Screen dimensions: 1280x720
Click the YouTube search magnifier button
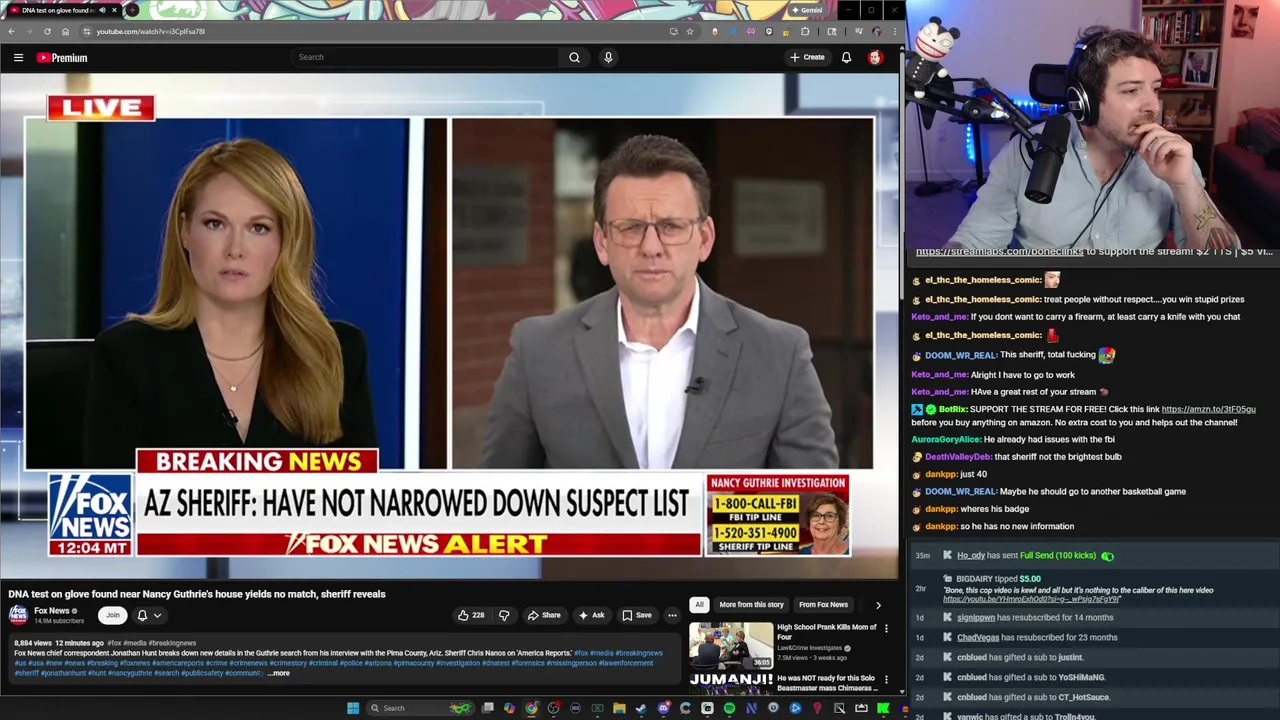(x=574, y=57)
